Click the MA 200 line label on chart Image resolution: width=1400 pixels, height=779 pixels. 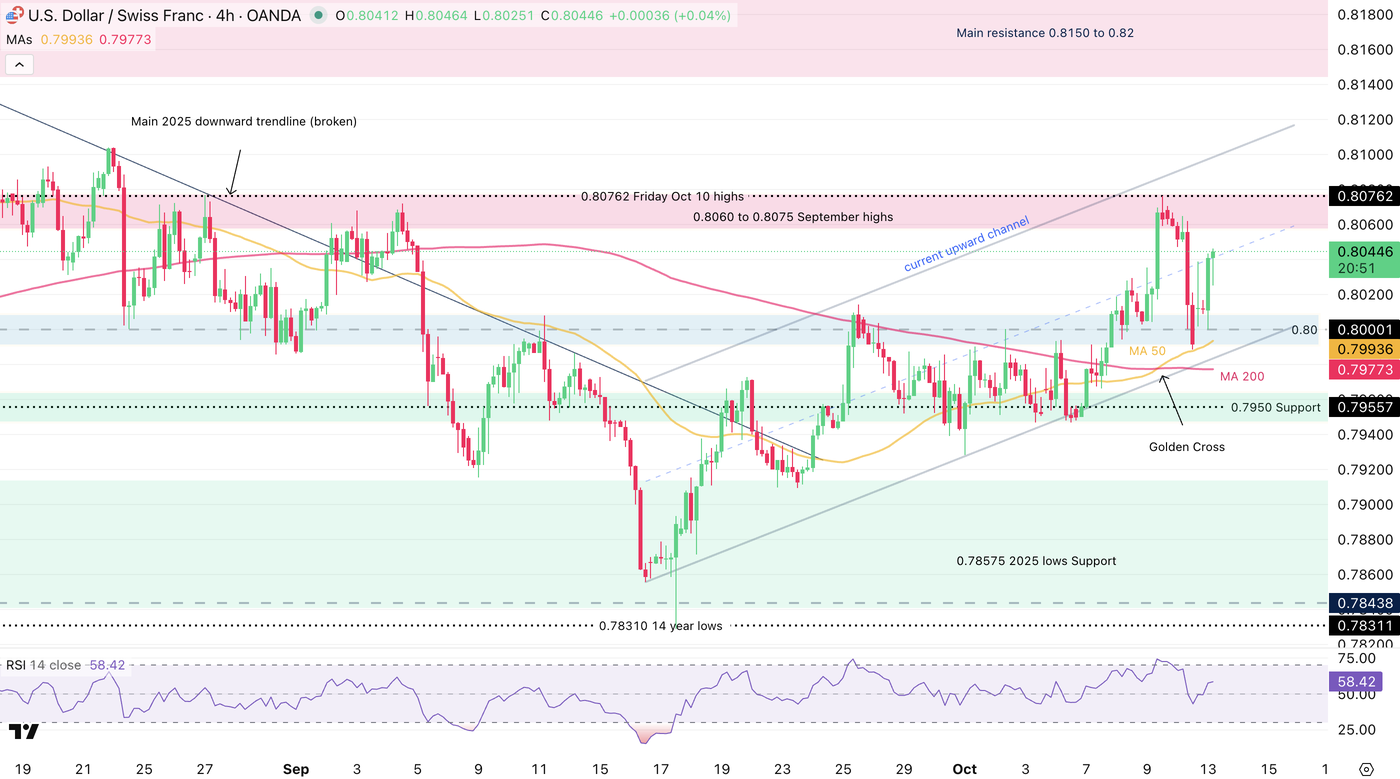click(x=1242, y=377)
